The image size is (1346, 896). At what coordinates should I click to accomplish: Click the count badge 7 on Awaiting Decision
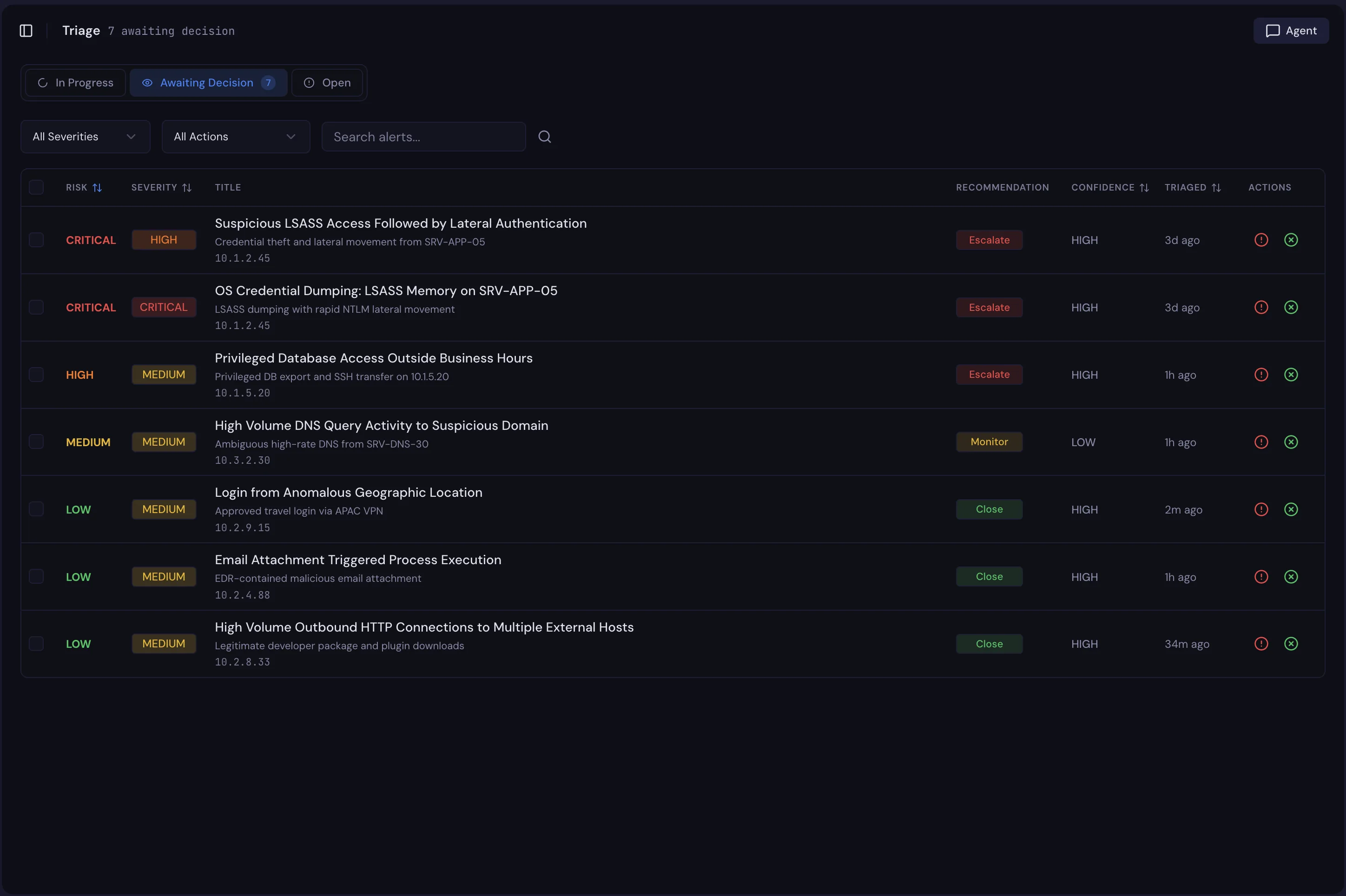[268, 83]
